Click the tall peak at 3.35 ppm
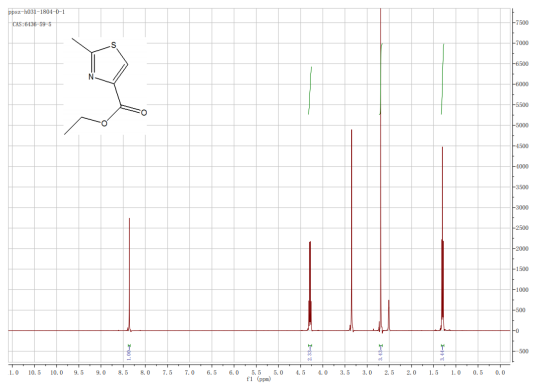This screenshot has height=392, width=554. (352, 230)
